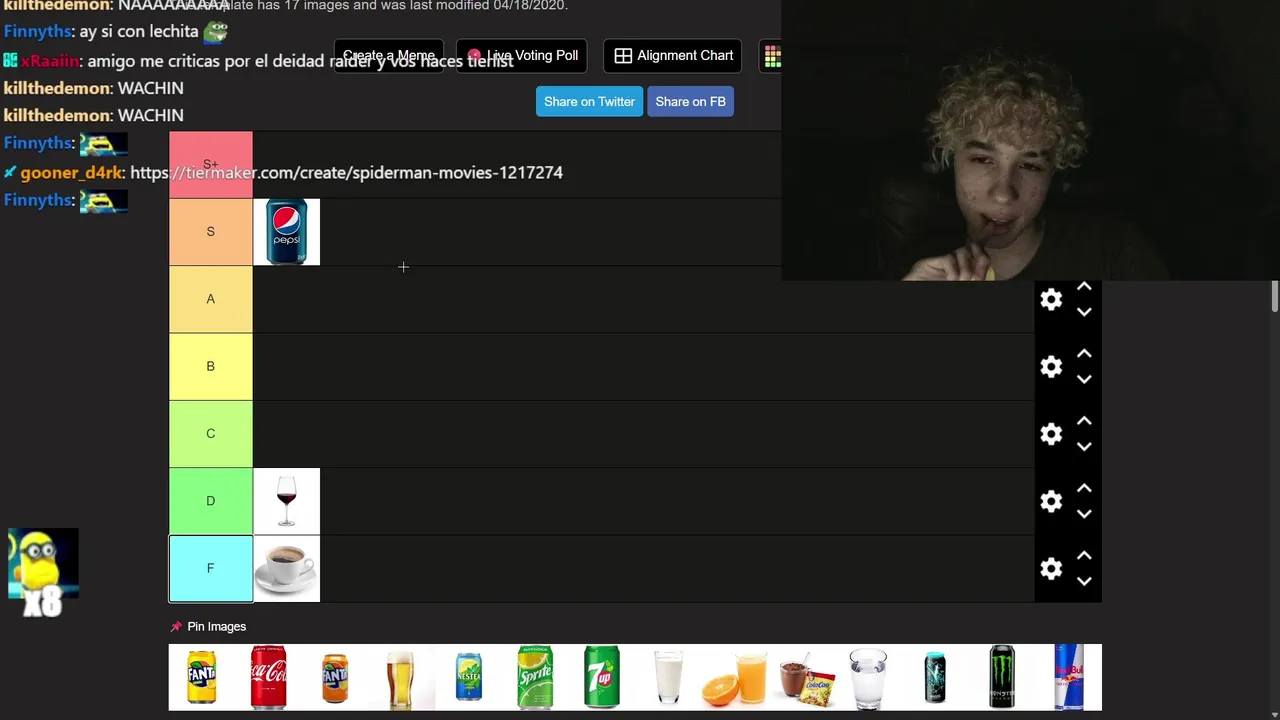Move tier D row down
Screen dimensions: 1280x720
click(1084, 513)
